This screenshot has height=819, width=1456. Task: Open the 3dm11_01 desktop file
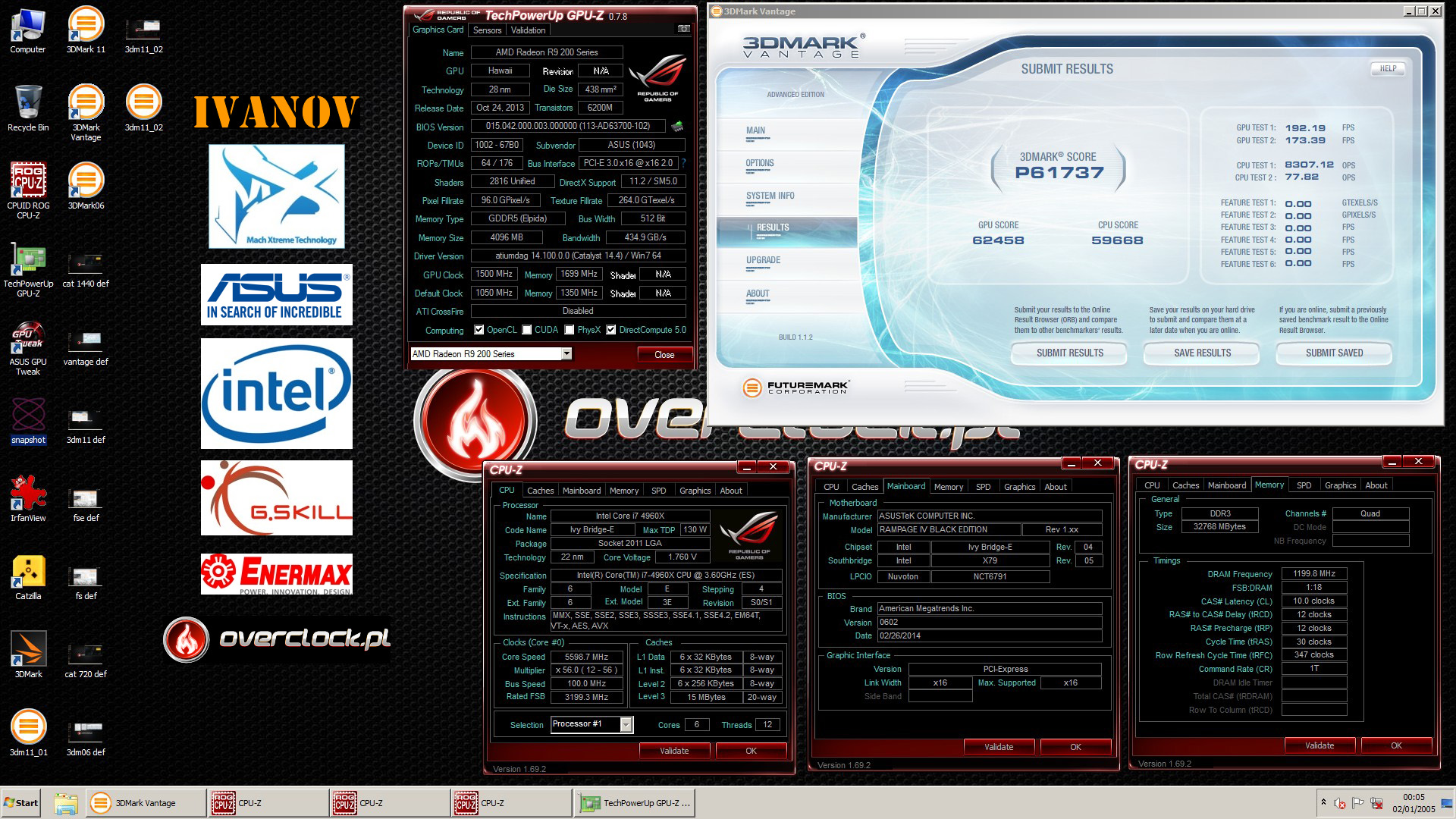click(28, 733)
